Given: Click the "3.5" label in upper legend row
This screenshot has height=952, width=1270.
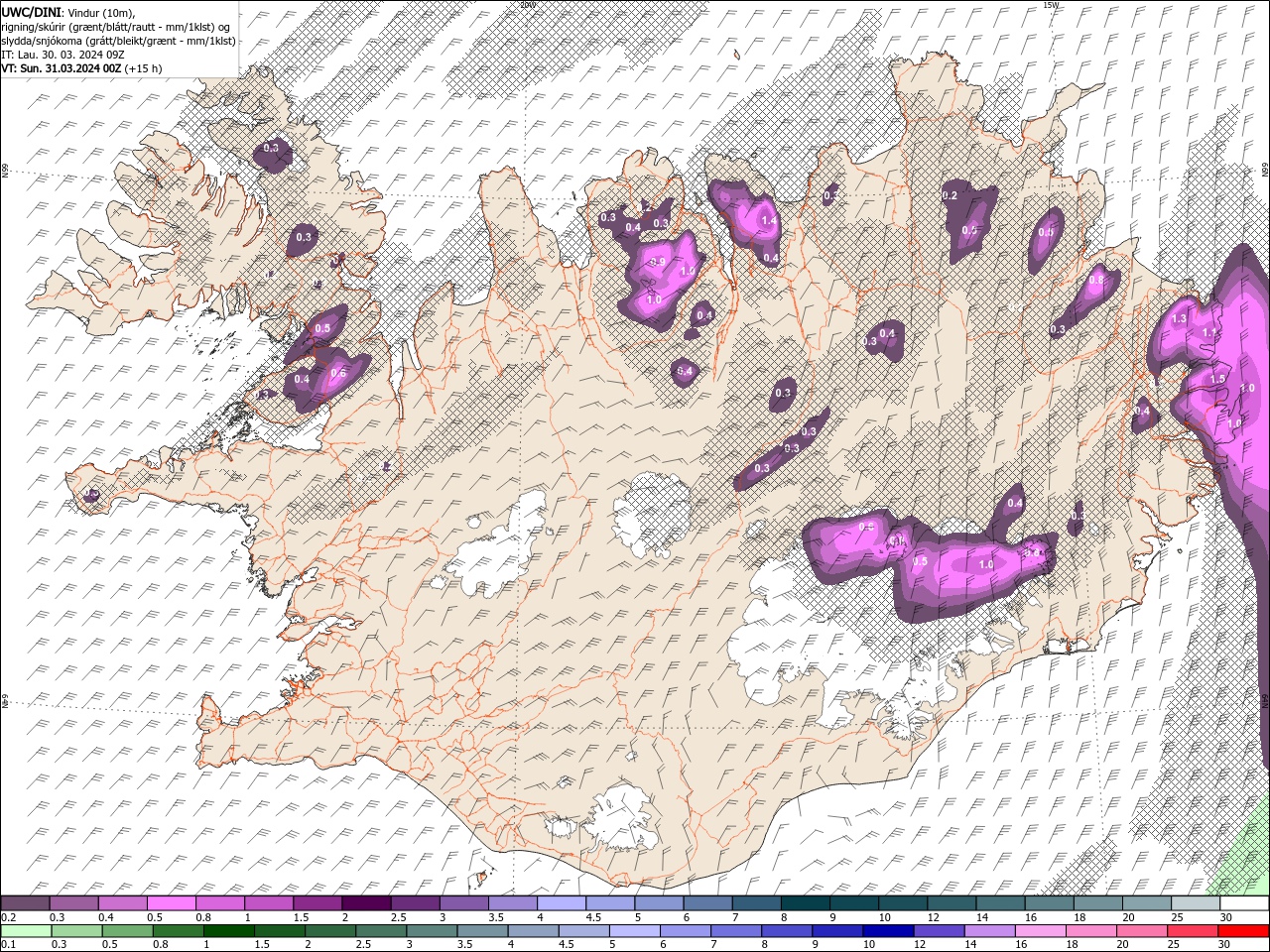Looking at the screenshot, I should point(496,917).
